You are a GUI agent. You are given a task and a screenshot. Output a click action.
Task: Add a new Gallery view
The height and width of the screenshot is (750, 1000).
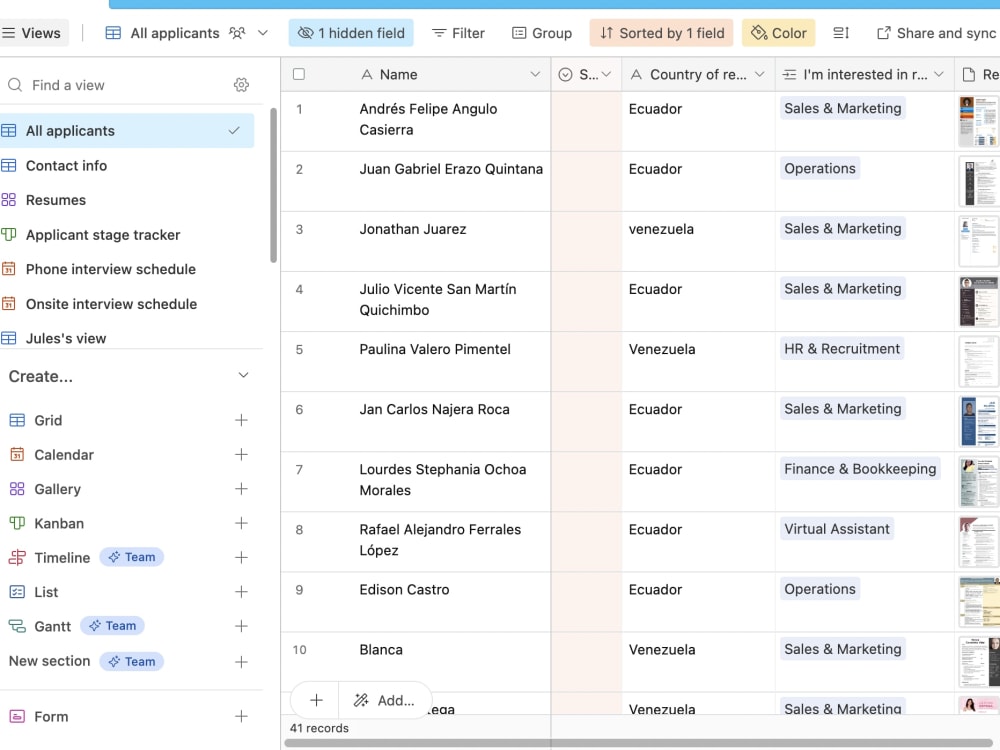(x=241, y=489)
